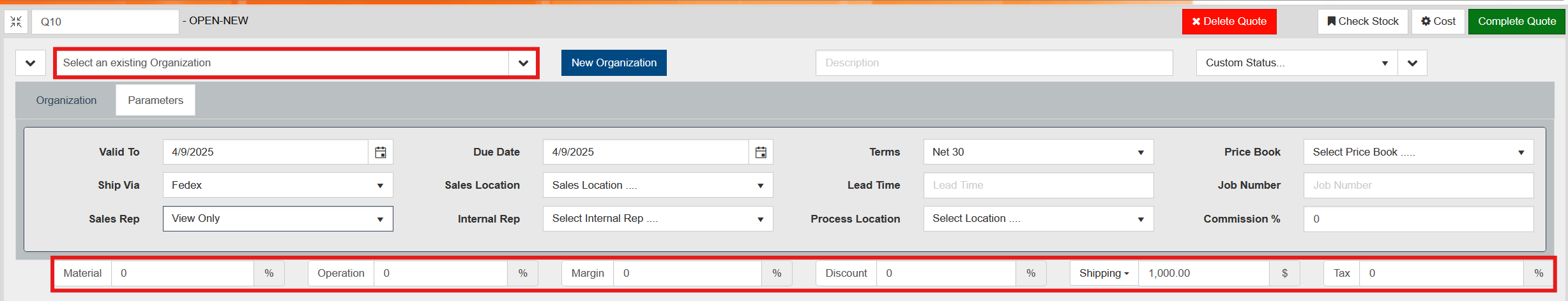1568x301 pixels.
Task: Open the Terms dropdown showing Net 30
Action: [1038, 152]
